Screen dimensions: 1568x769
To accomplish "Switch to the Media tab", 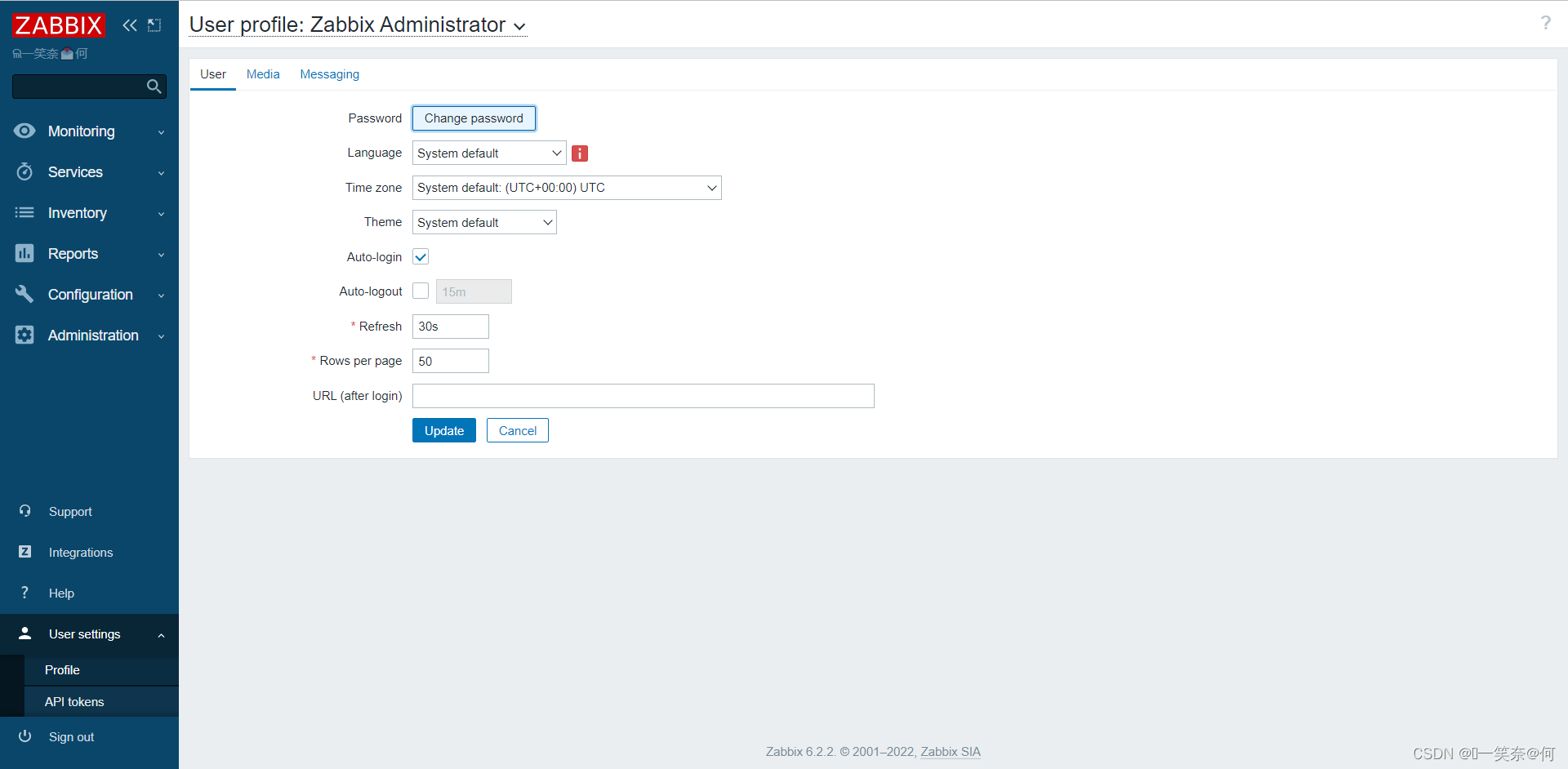I will (x=263, y=74).
